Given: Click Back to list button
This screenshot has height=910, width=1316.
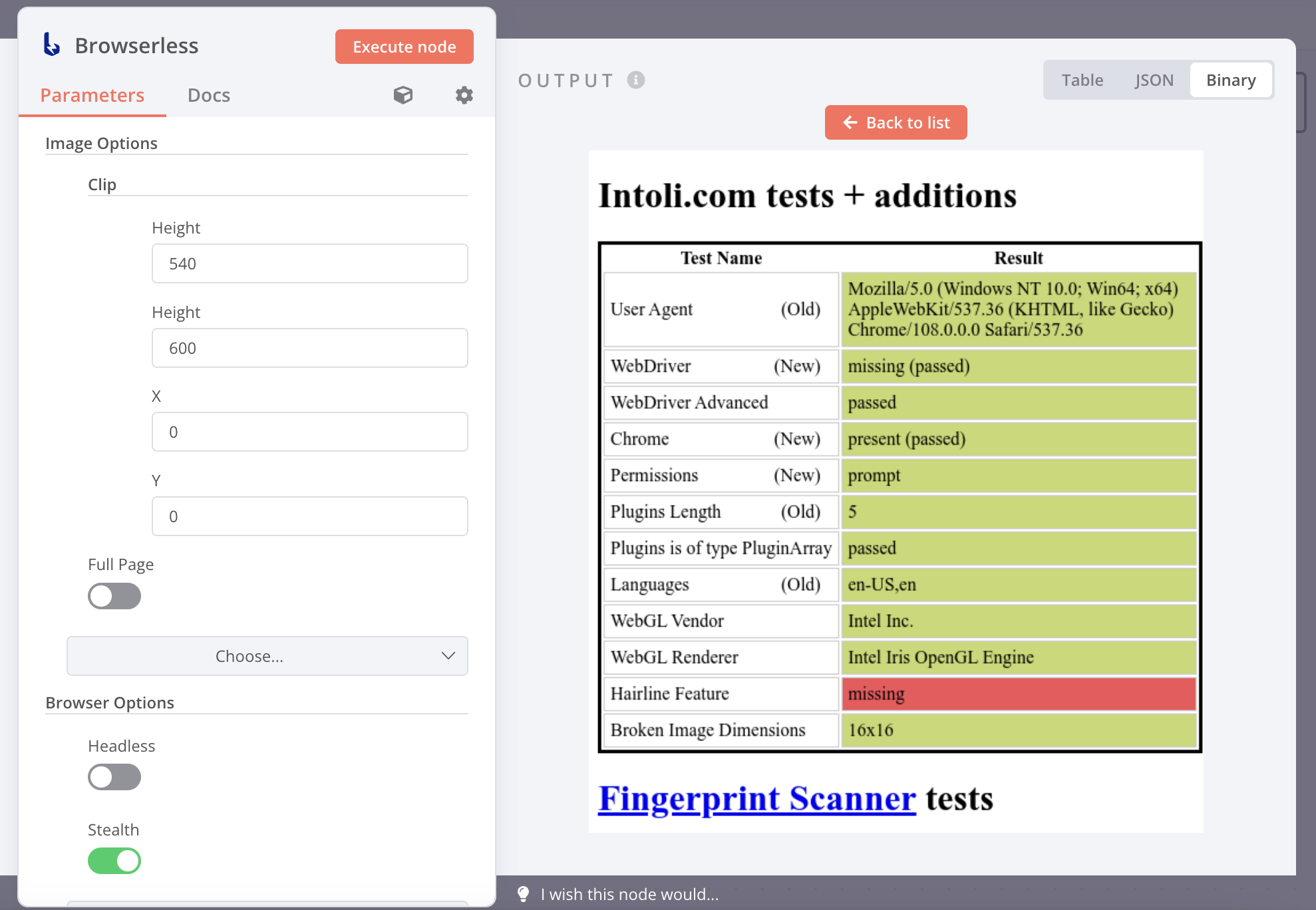Looking at the screenshot, I should 896,122.
